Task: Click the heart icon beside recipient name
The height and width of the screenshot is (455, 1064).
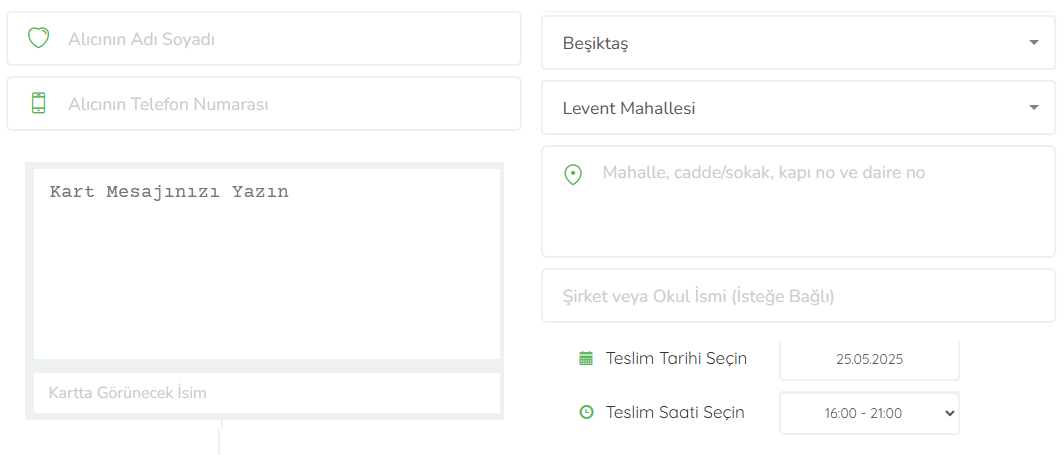Action: 39,38
